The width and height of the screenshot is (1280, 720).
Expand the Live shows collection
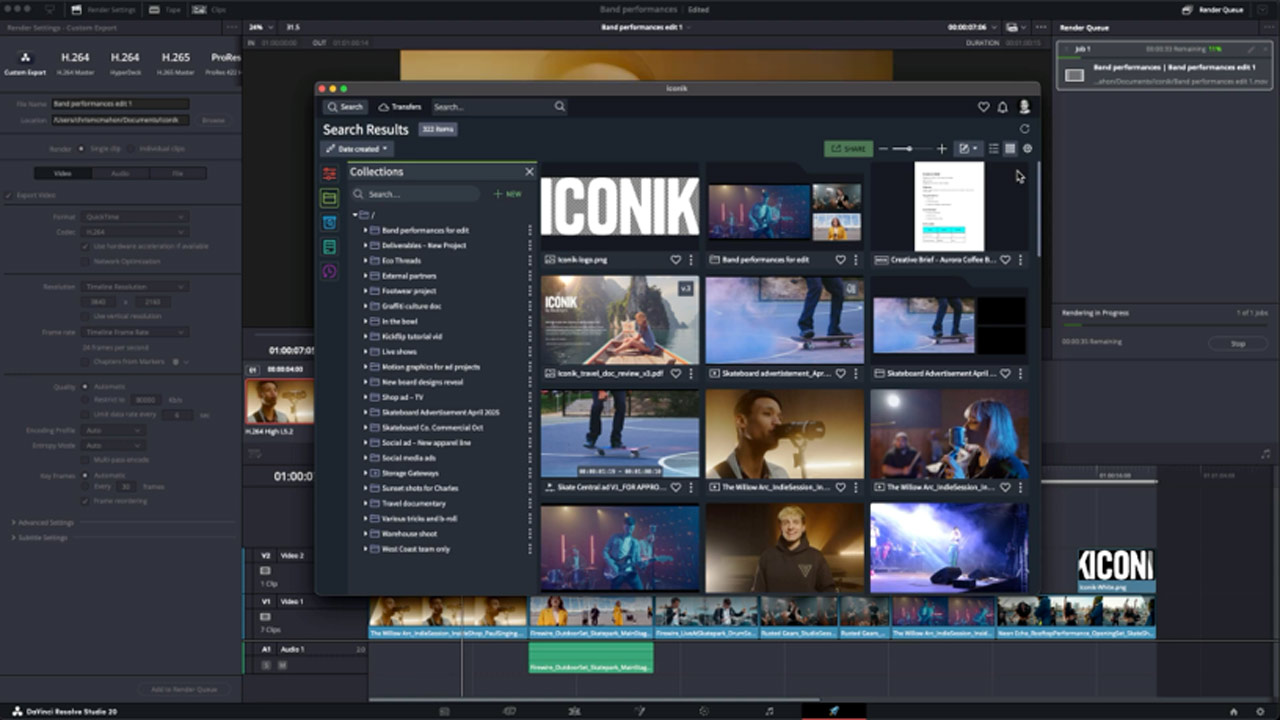[x=365, y=352]
